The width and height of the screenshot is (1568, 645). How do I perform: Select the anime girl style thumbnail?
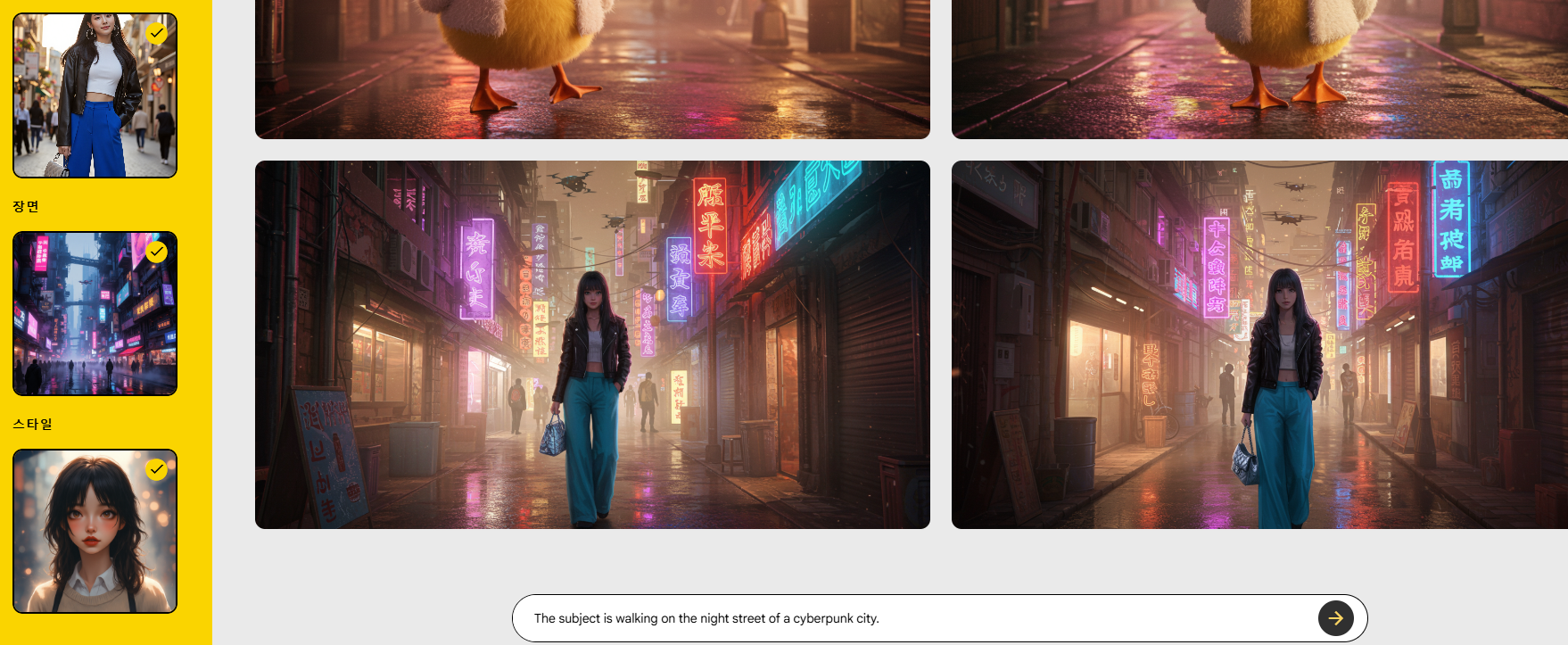coord(95,531)
